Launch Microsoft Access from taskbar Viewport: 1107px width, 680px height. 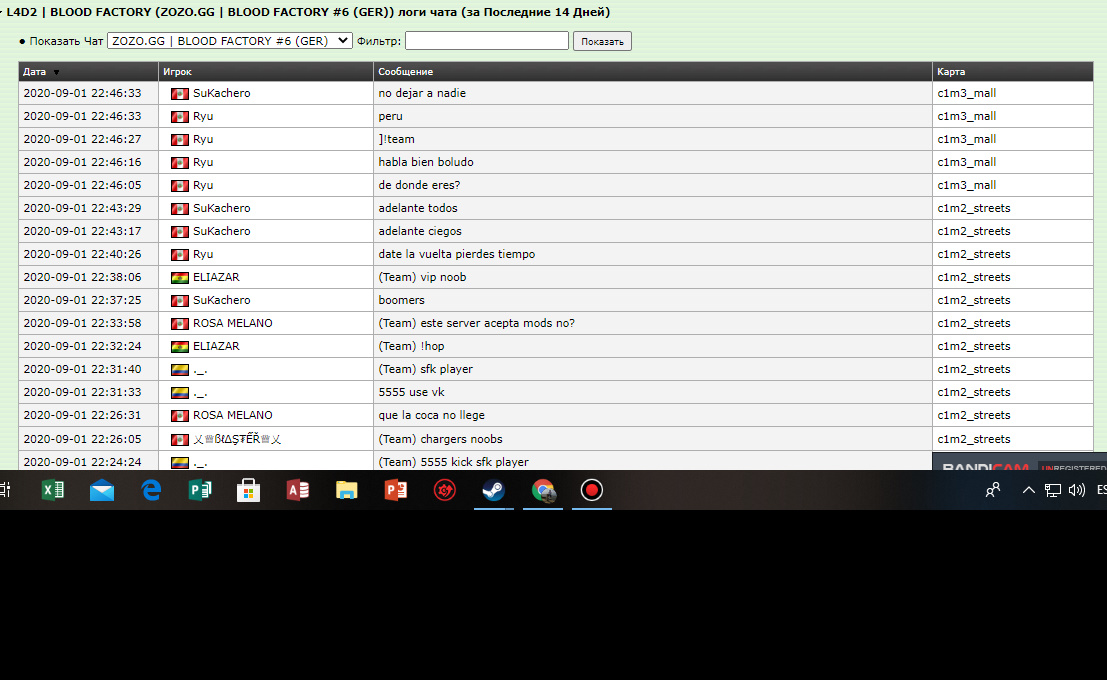[x=297, y=490]
